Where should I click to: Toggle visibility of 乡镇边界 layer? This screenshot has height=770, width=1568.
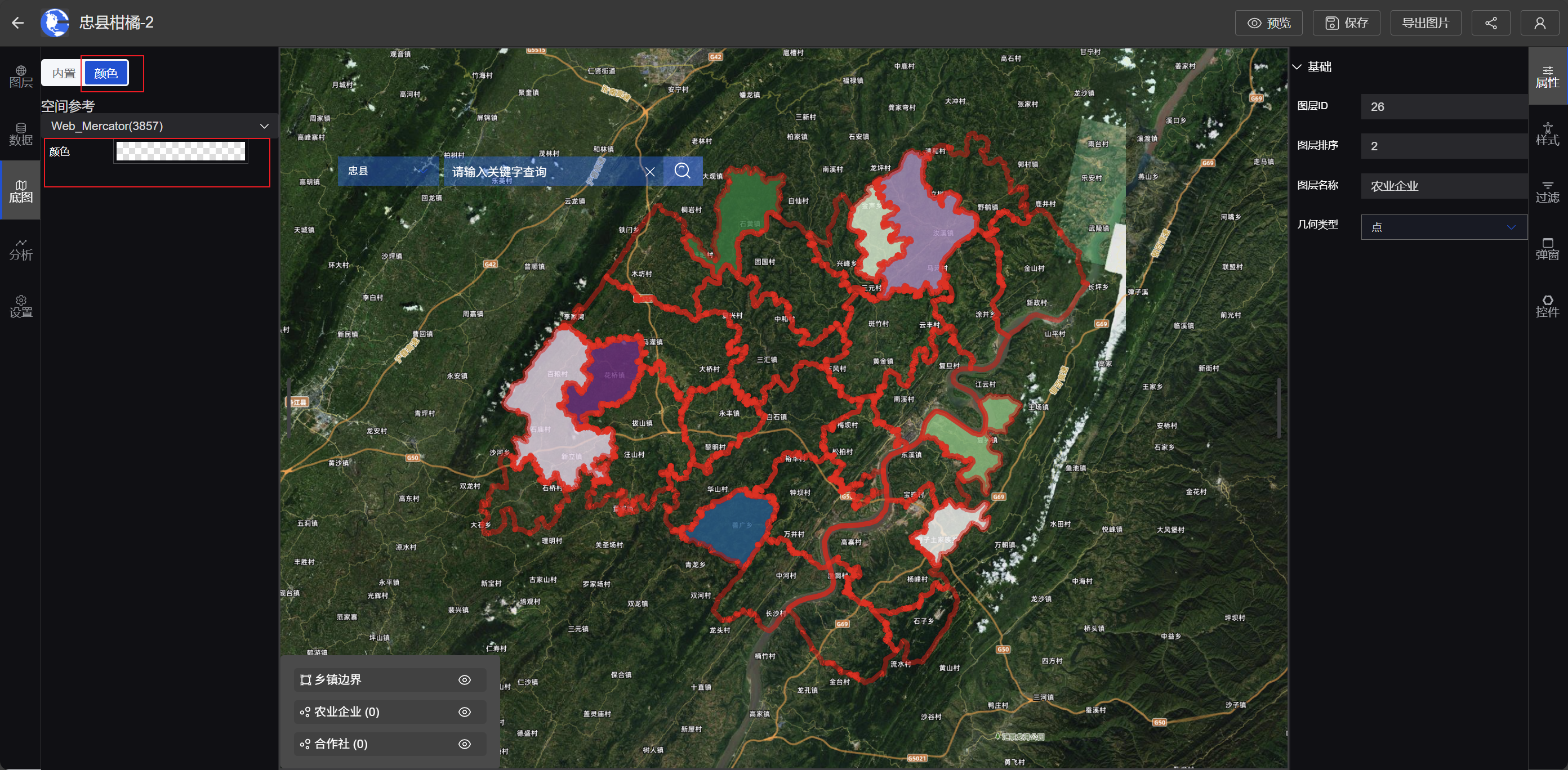point(465,679)
